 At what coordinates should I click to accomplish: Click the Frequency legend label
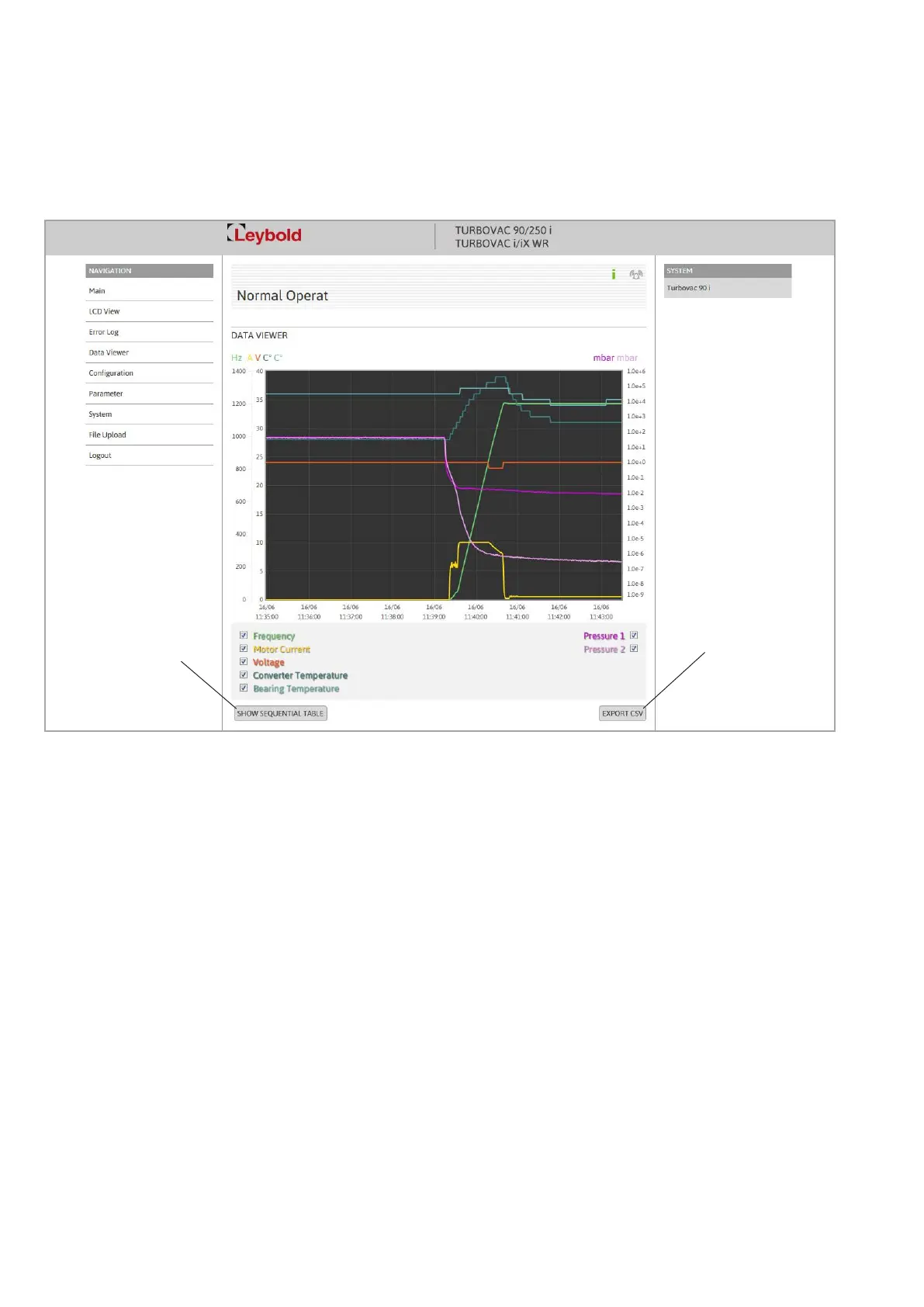point(274,636)
